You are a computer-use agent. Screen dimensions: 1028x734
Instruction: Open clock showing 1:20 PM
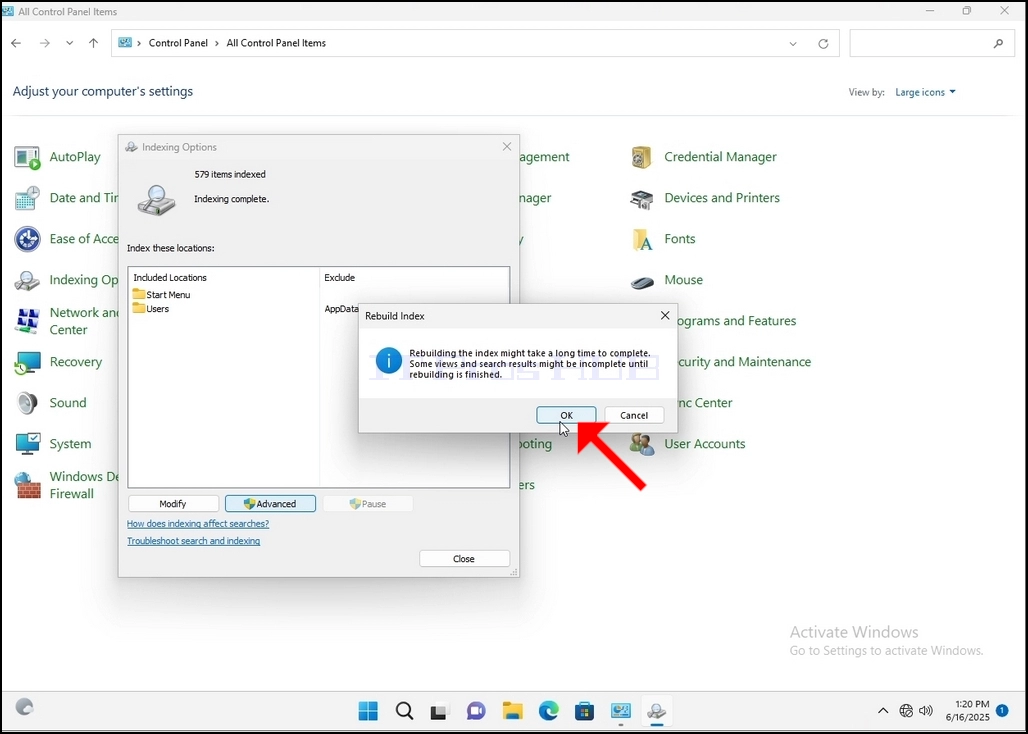(x=967, y=710)
